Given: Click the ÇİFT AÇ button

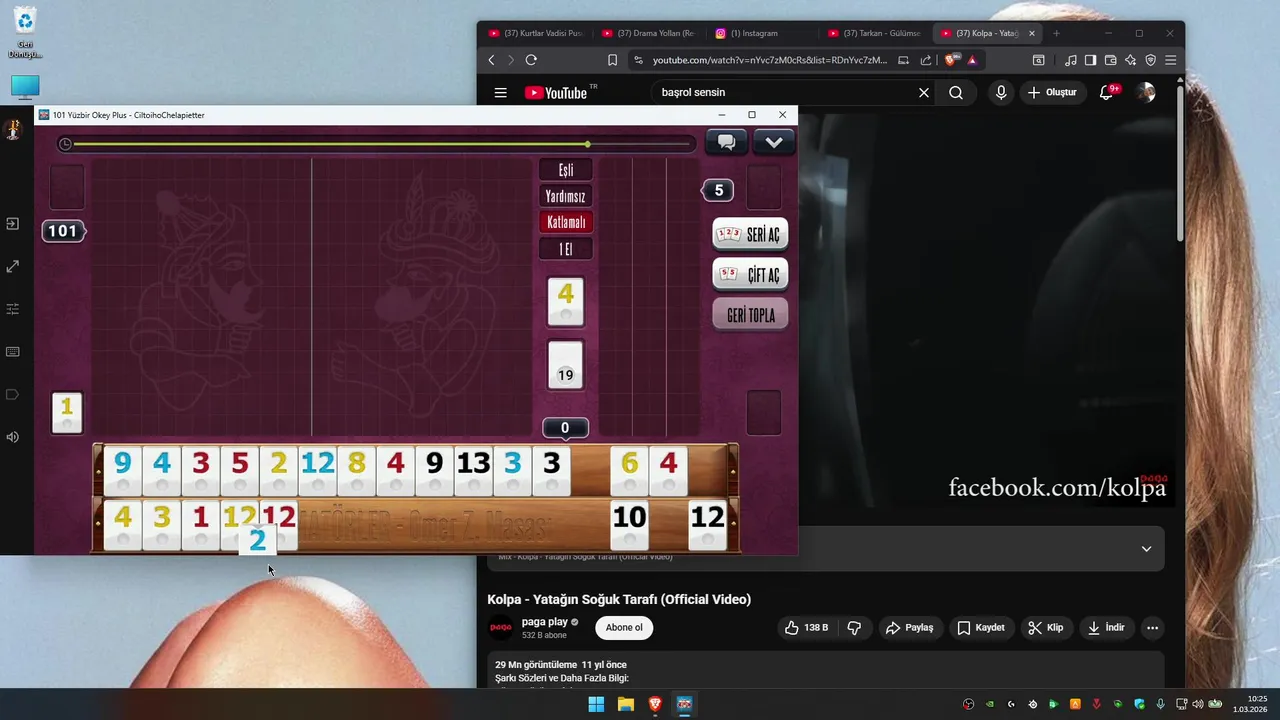Looking at the screenshot, I should [x=750, y=274].
